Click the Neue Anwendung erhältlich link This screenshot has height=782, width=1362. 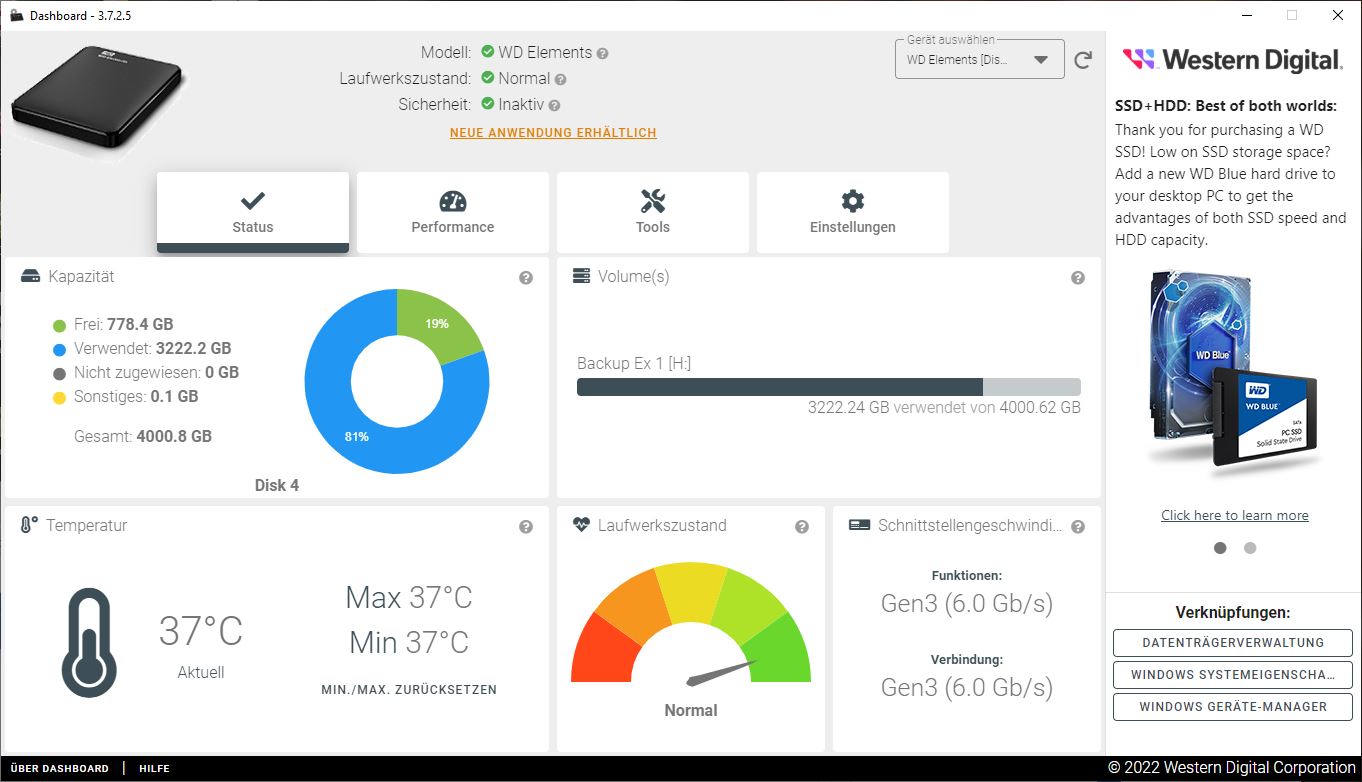[553, 133]
